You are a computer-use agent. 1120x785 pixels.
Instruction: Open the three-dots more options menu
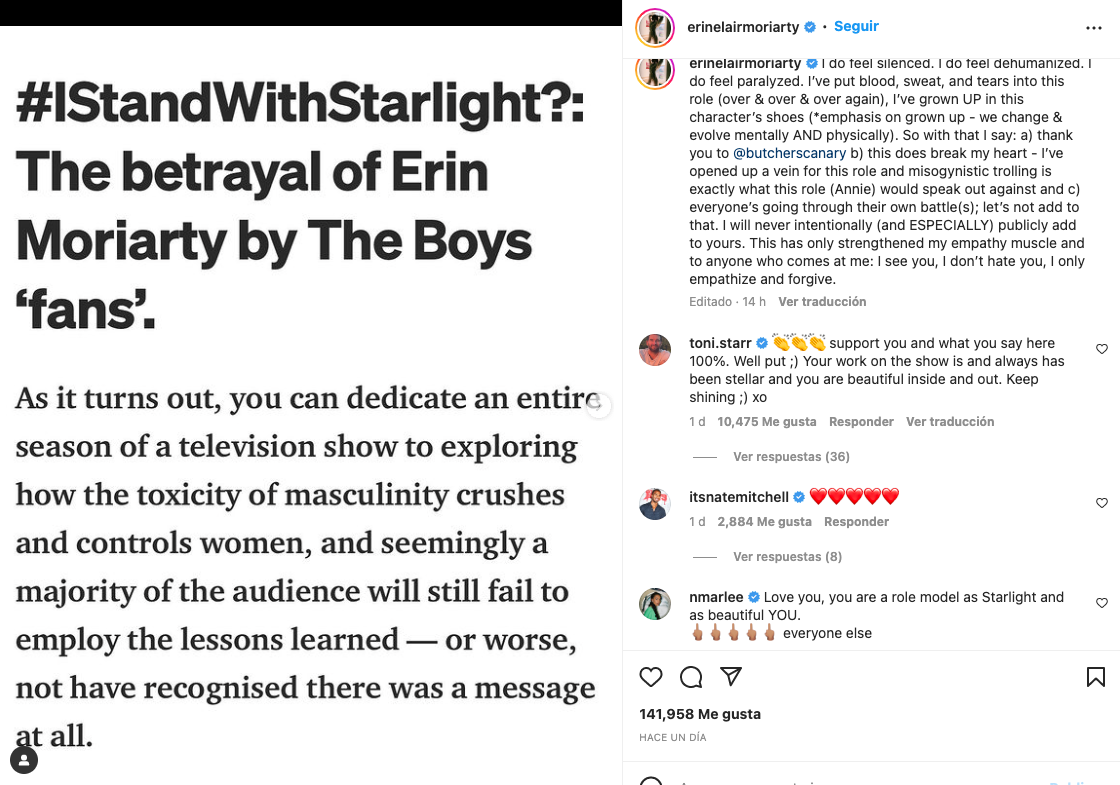(1094, 28)
